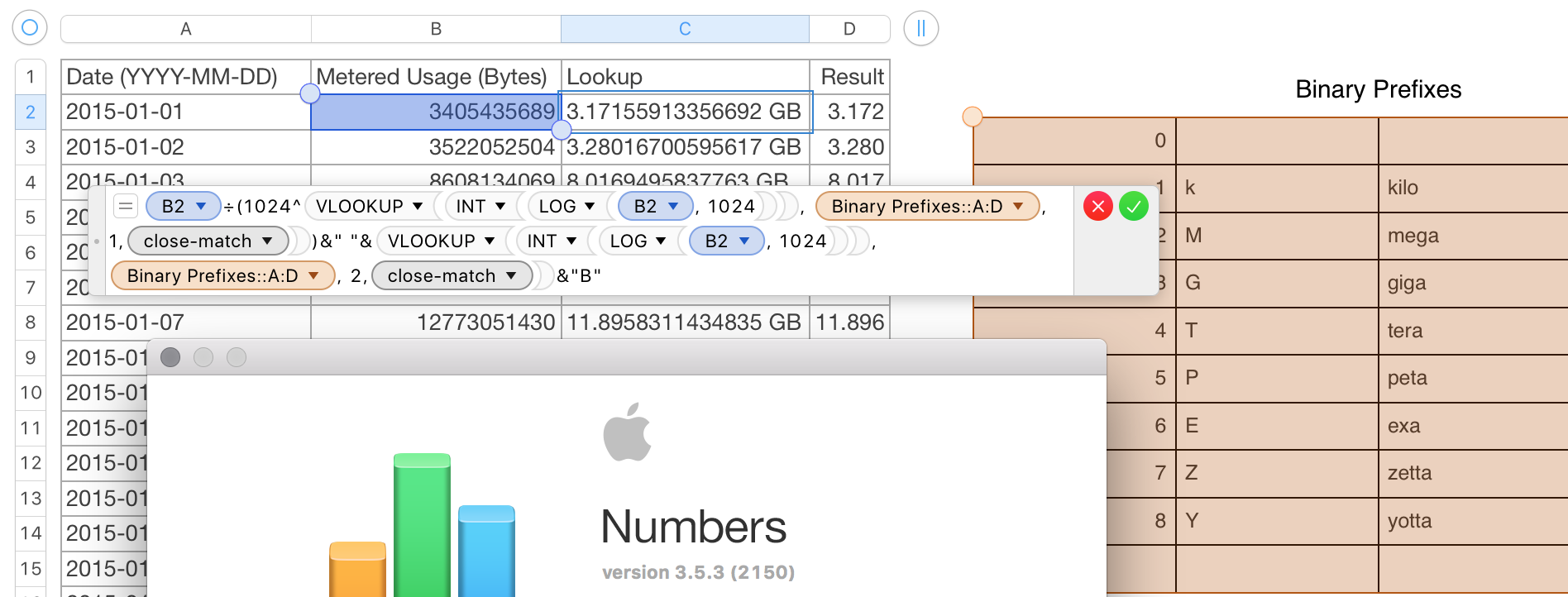Click the "yotta" cell in Binary Prefixes
This screenshot has width=1568, height=597.
[1473, 521]
